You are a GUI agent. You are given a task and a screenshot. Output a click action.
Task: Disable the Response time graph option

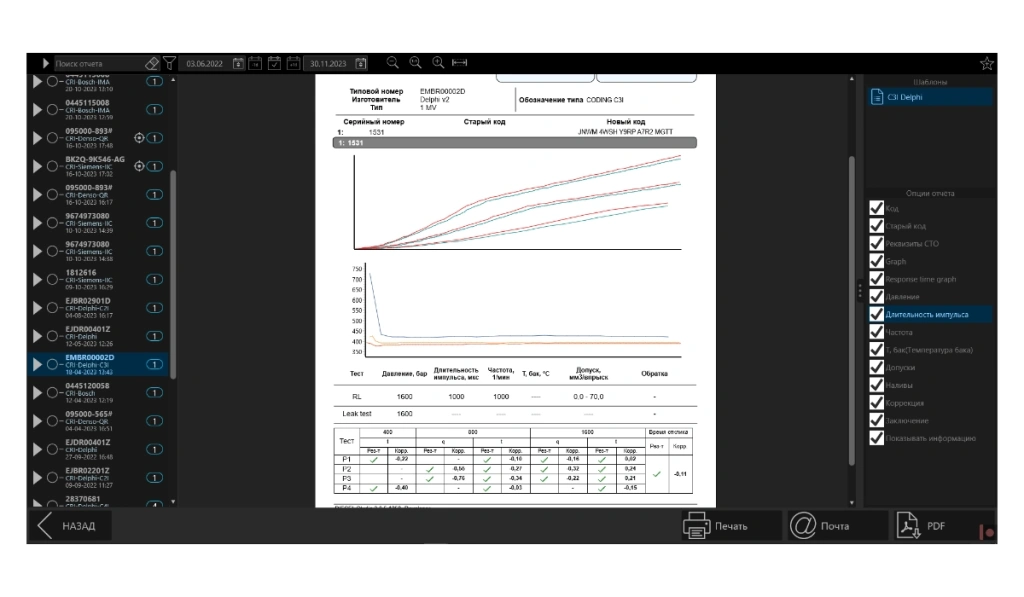(x=876, y=279)
